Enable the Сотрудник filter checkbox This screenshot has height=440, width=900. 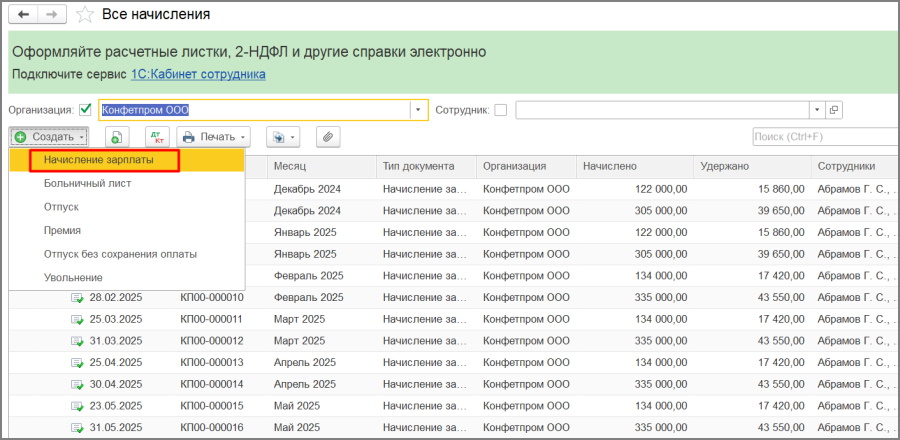(501, 110)
